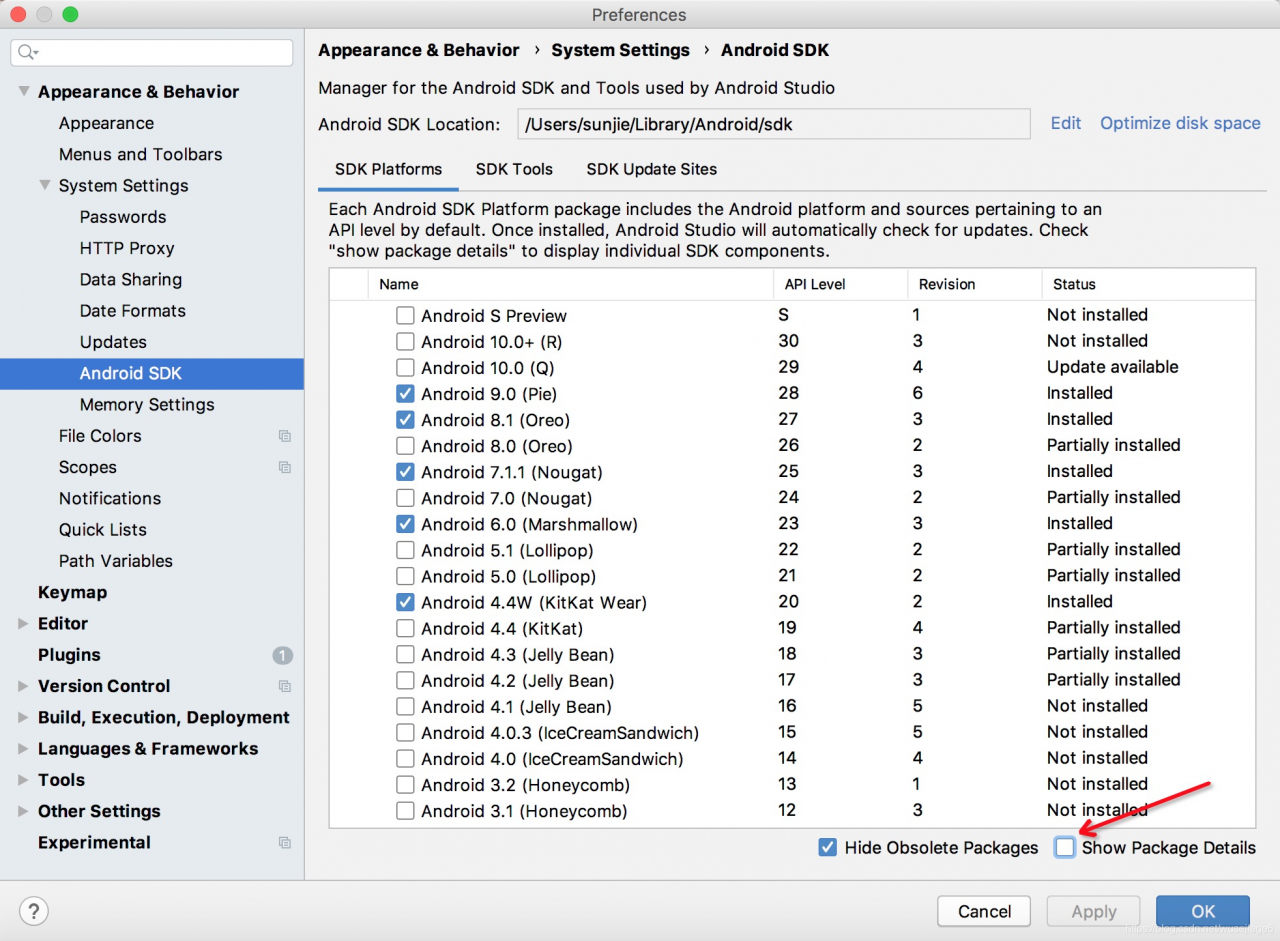
Task: Sort table by the API Level column header
Action: 840,284
